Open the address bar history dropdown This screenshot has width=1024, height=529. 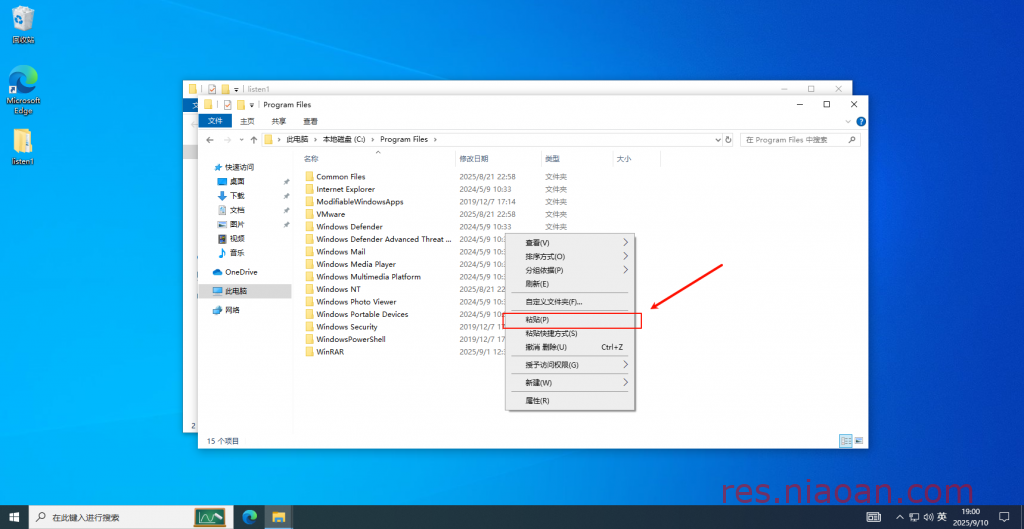(717, 140)
